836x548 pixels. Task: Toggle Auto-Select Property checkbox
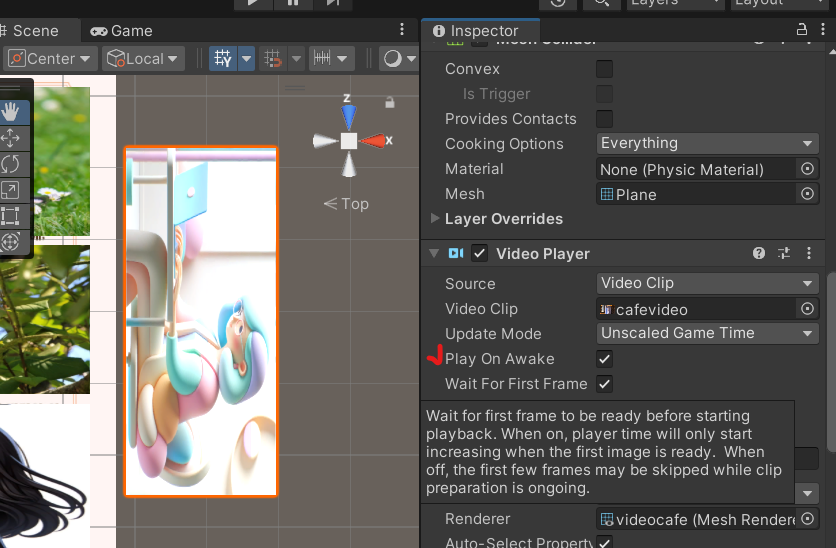coord(604,542)
